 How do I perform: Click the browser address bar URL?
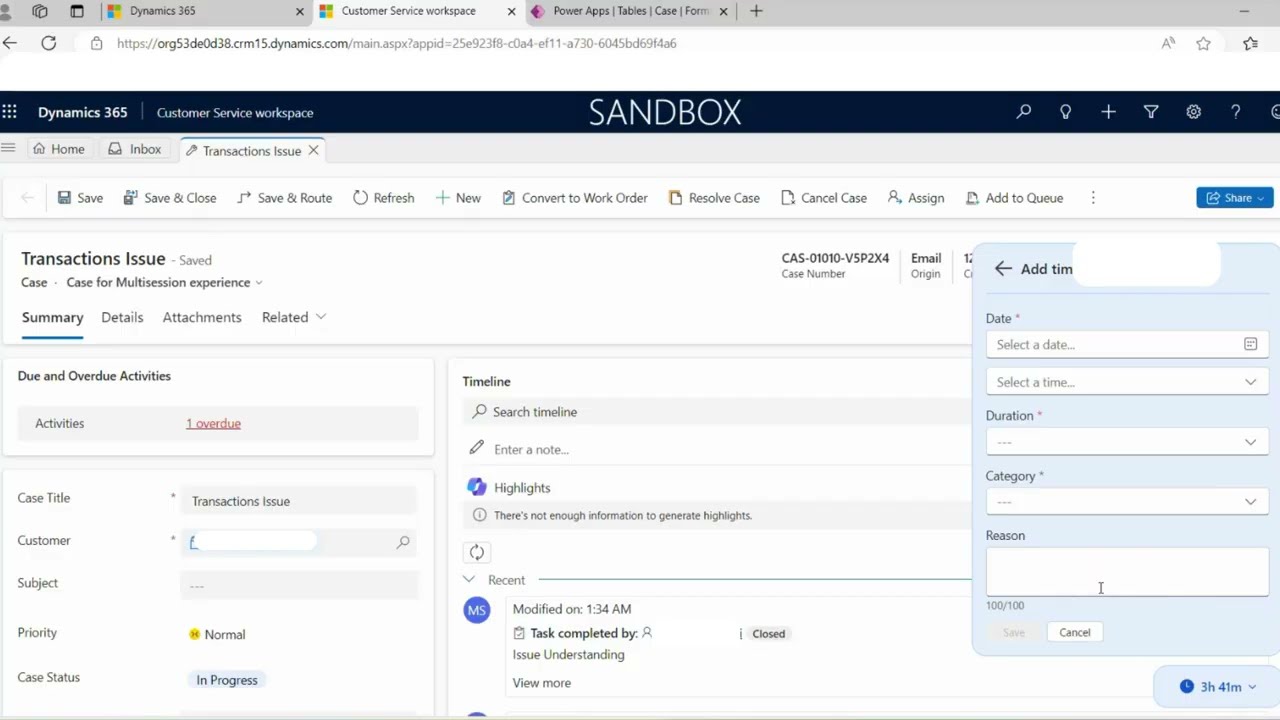tap(396, 43)
